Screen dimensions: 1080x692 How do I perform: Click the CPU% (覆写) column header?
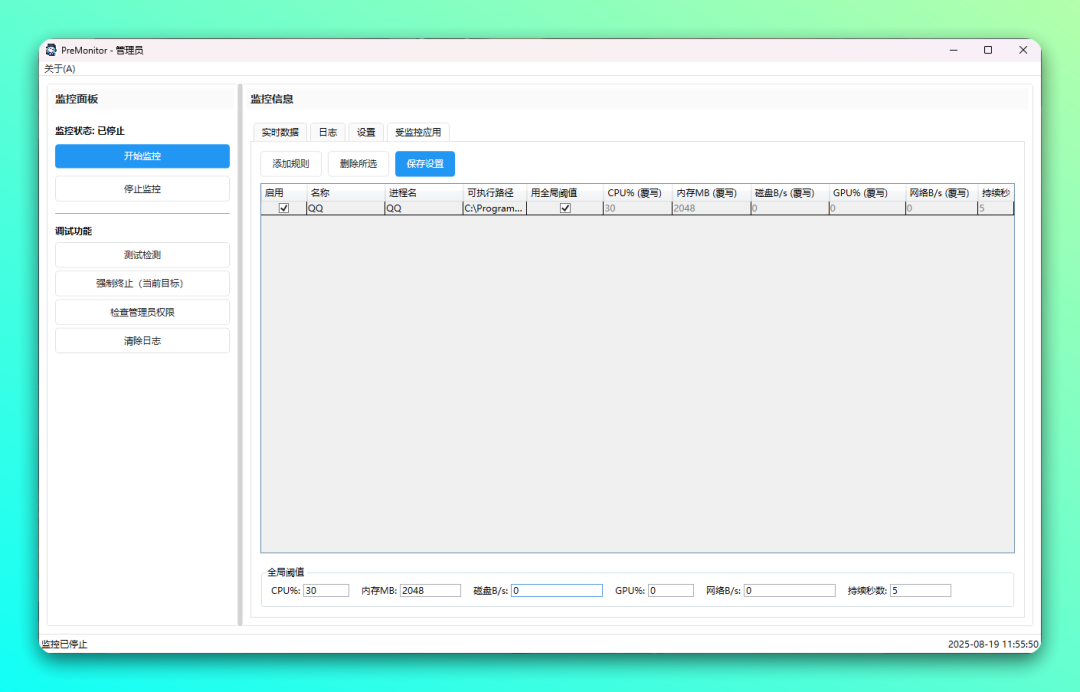638,193
